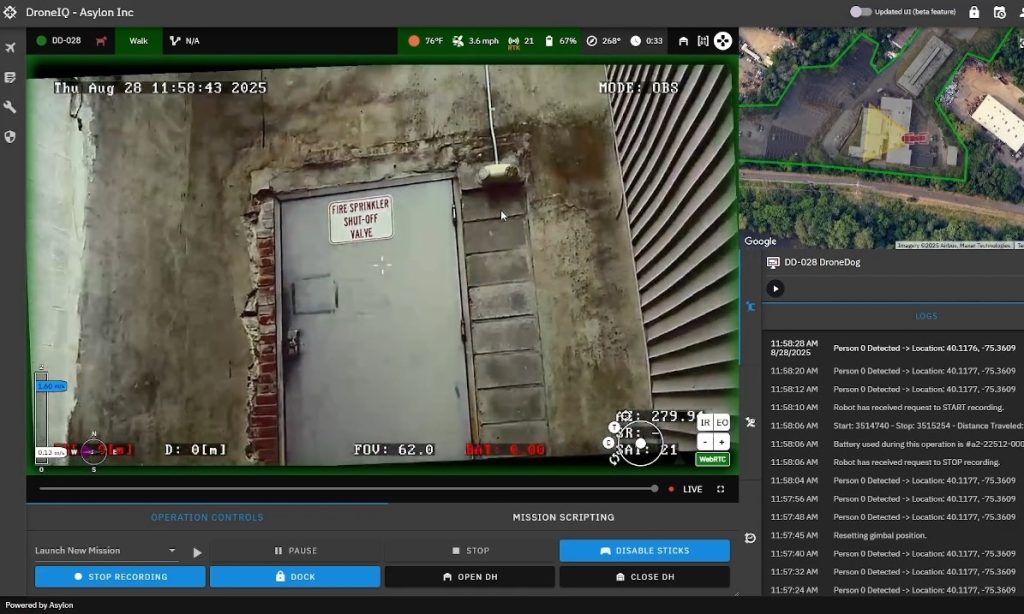Click STOP RECORDING button

click(x=120, y=577)
